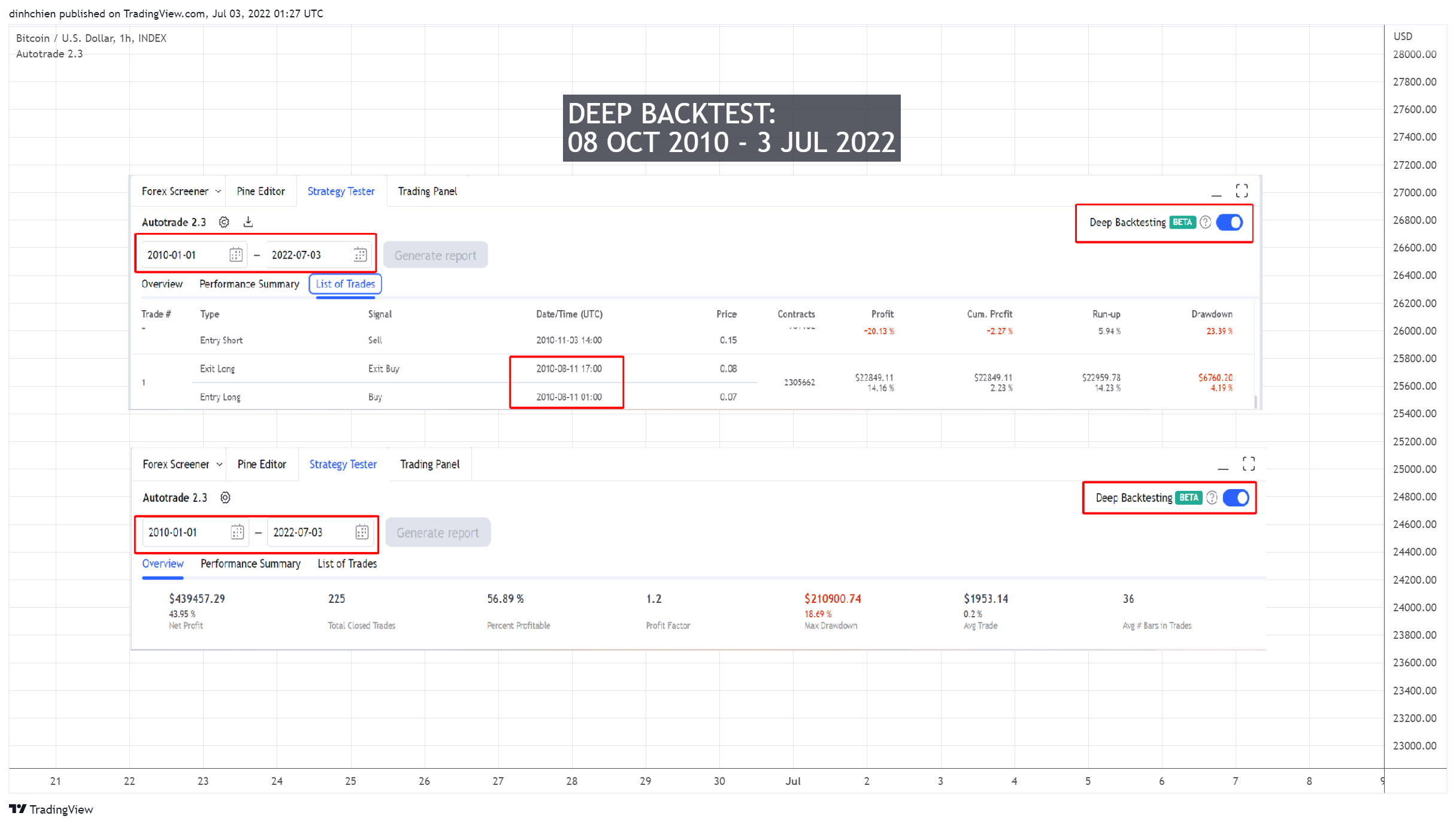1456x825 pixels.
Task: Open the start date calendar in upper panel
Action: pos(236,255)
